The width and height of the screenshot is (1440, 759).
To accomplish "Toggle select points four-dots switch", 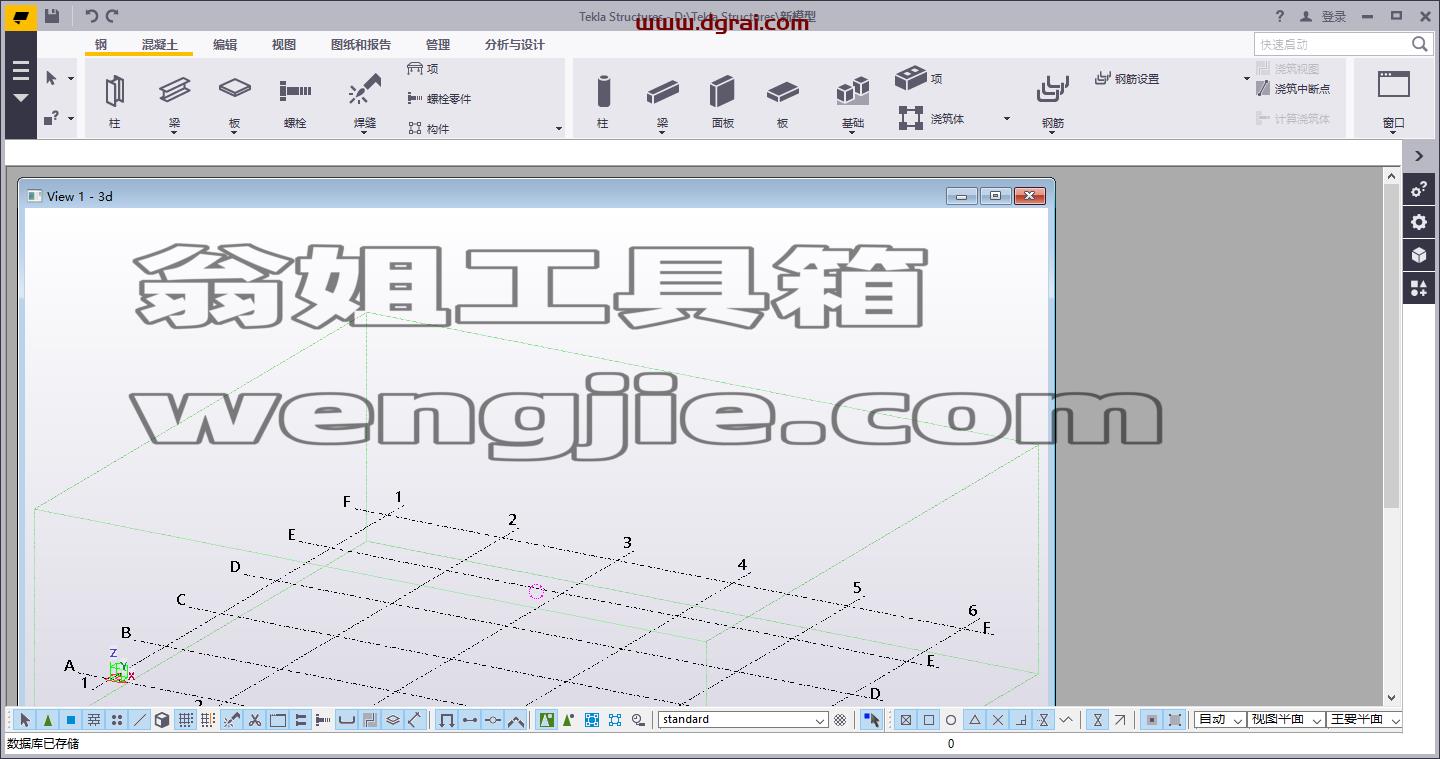I will coord(117,720).
